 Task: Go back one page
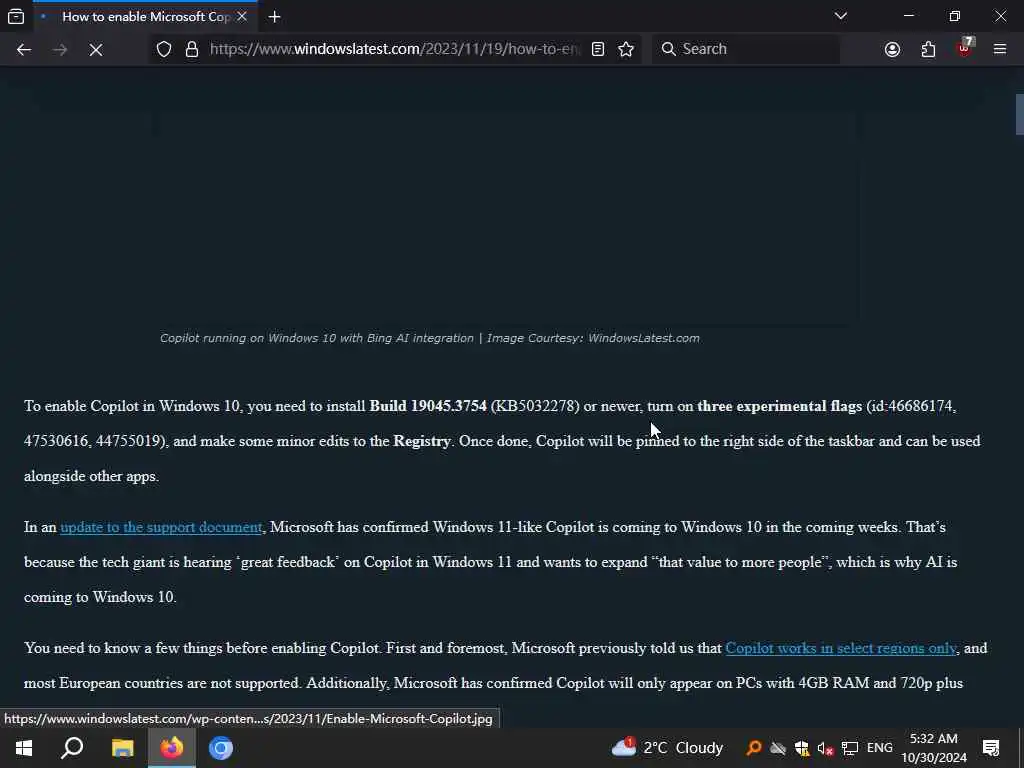coord(24,49)
